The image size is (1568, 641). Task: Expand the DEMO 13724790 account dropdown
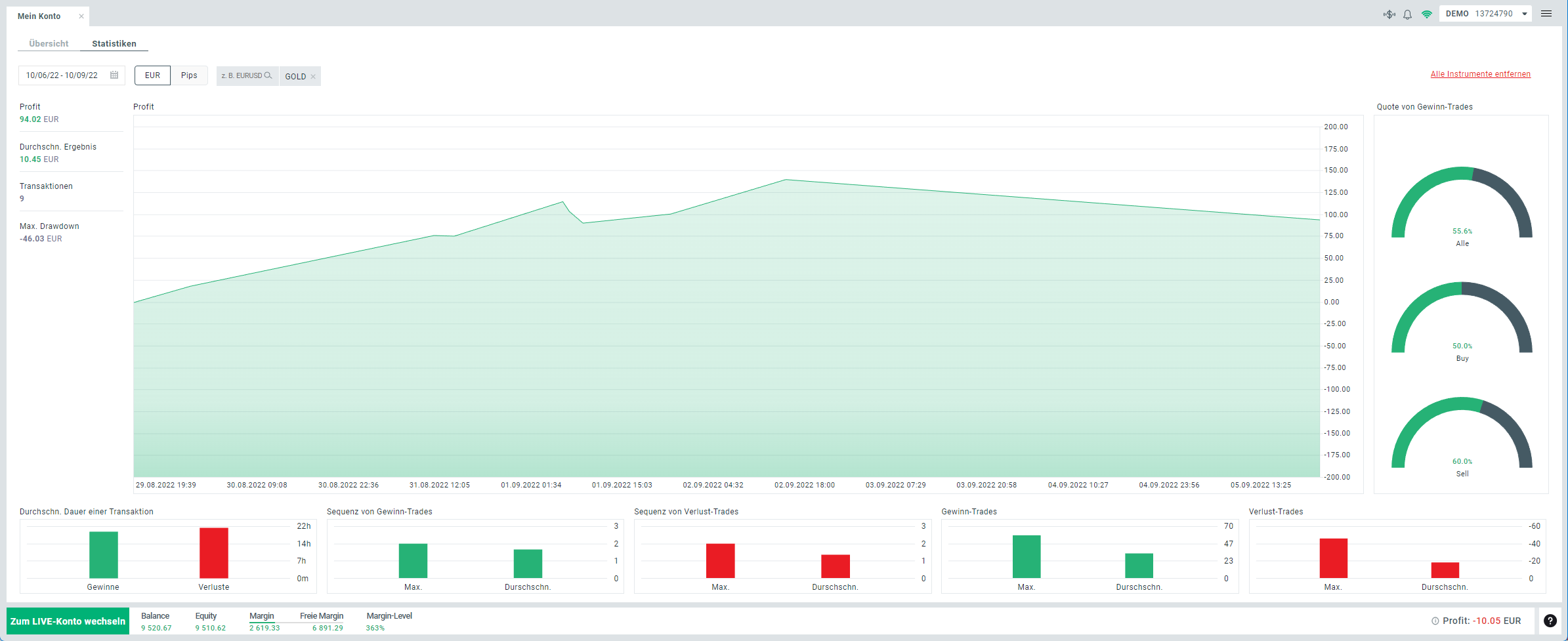pyautogui.click(x=1485, y=14)
